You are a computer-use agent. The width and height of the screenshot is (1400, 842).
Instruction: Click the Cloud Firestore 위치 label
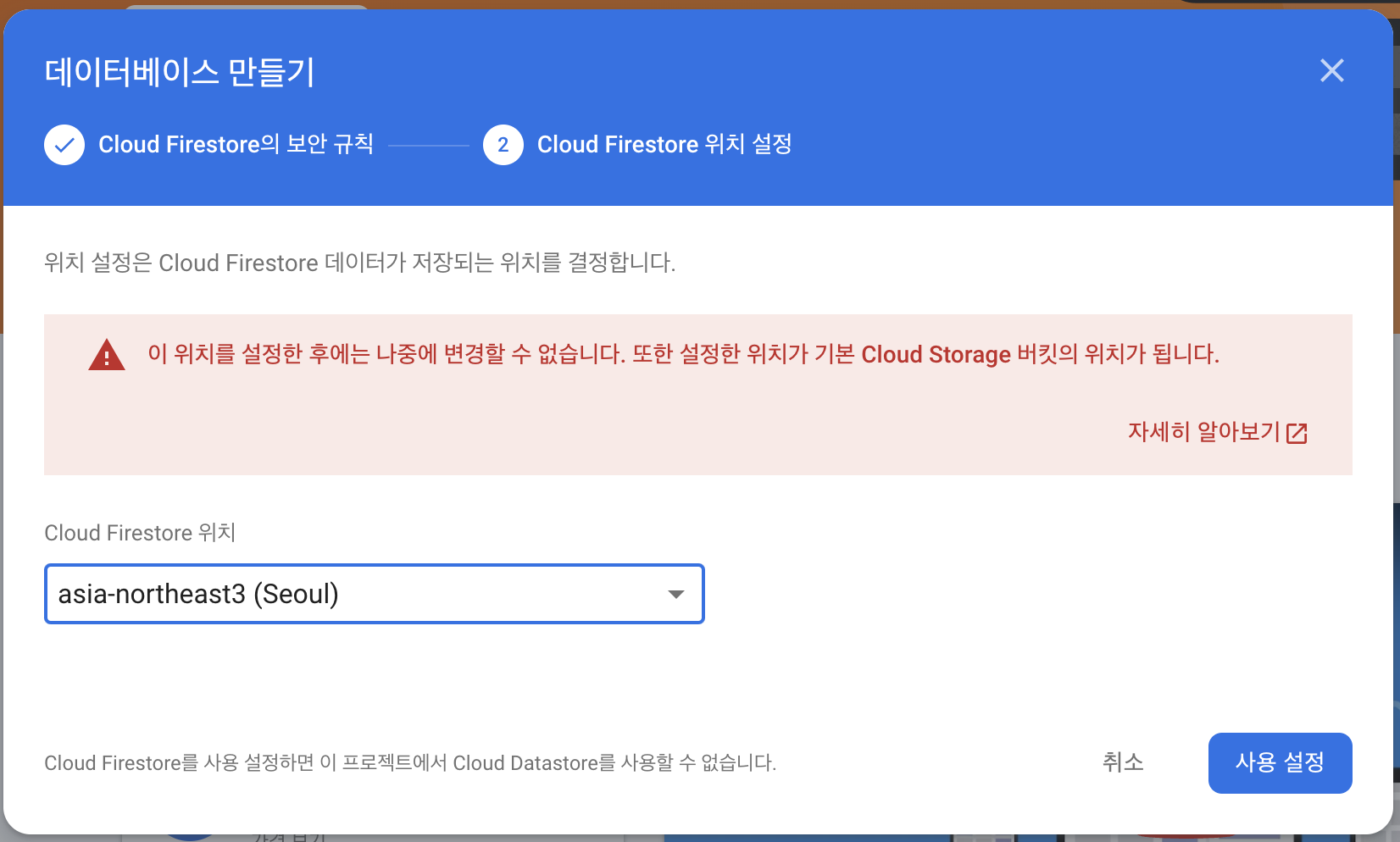coord(140,533)
